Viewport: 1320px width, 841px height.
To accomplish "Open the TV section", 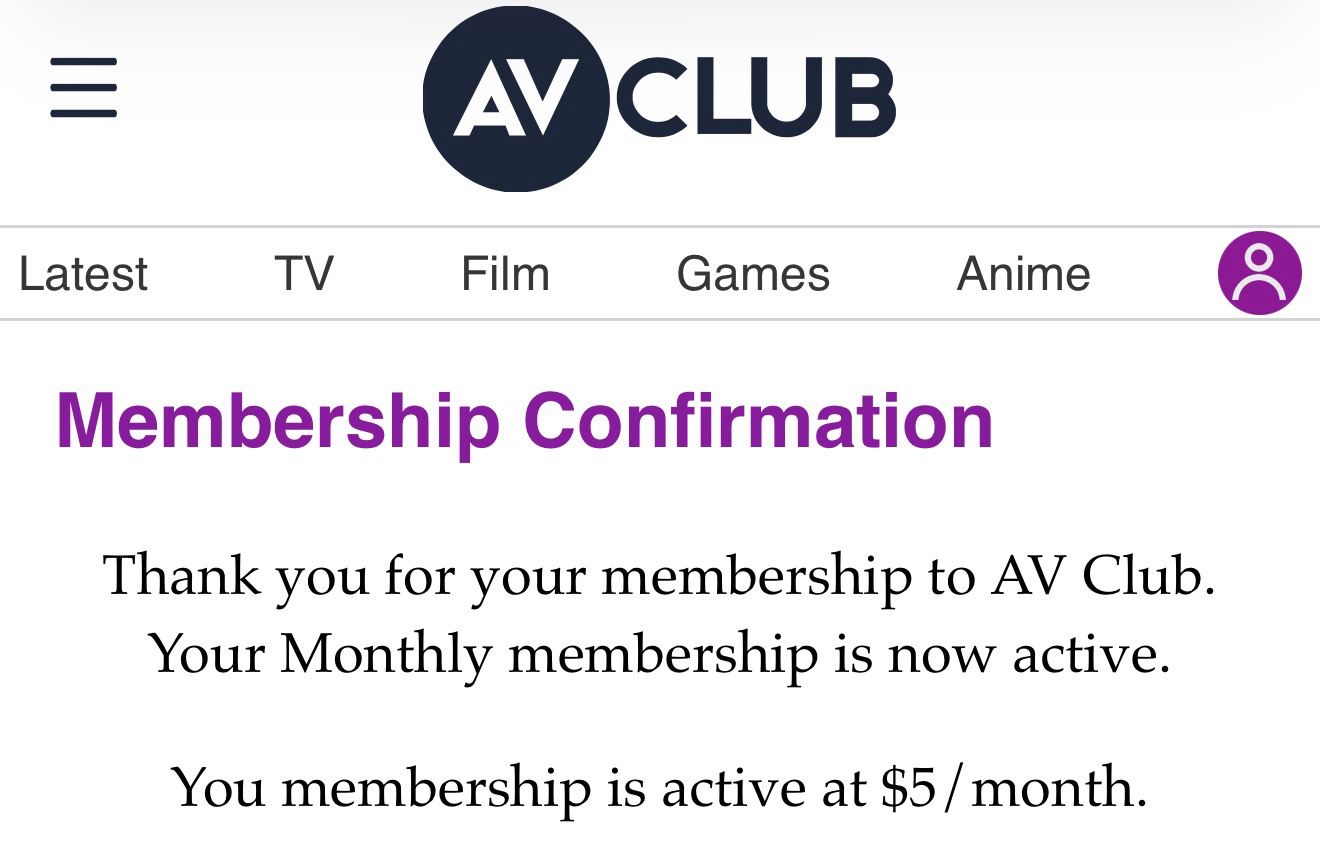I will [x=304, y=274].
